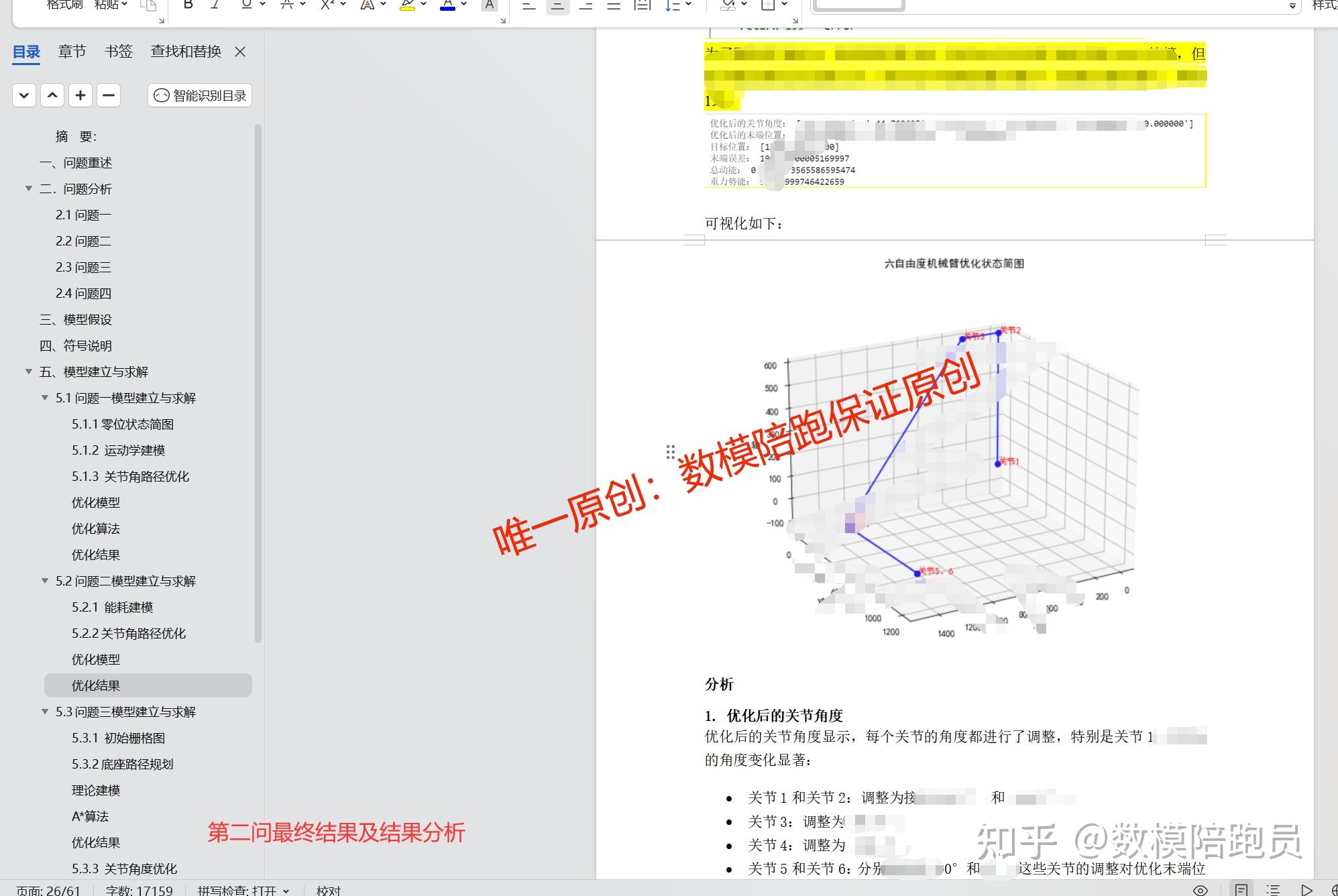Navigate to 四、符号说明

76,345
